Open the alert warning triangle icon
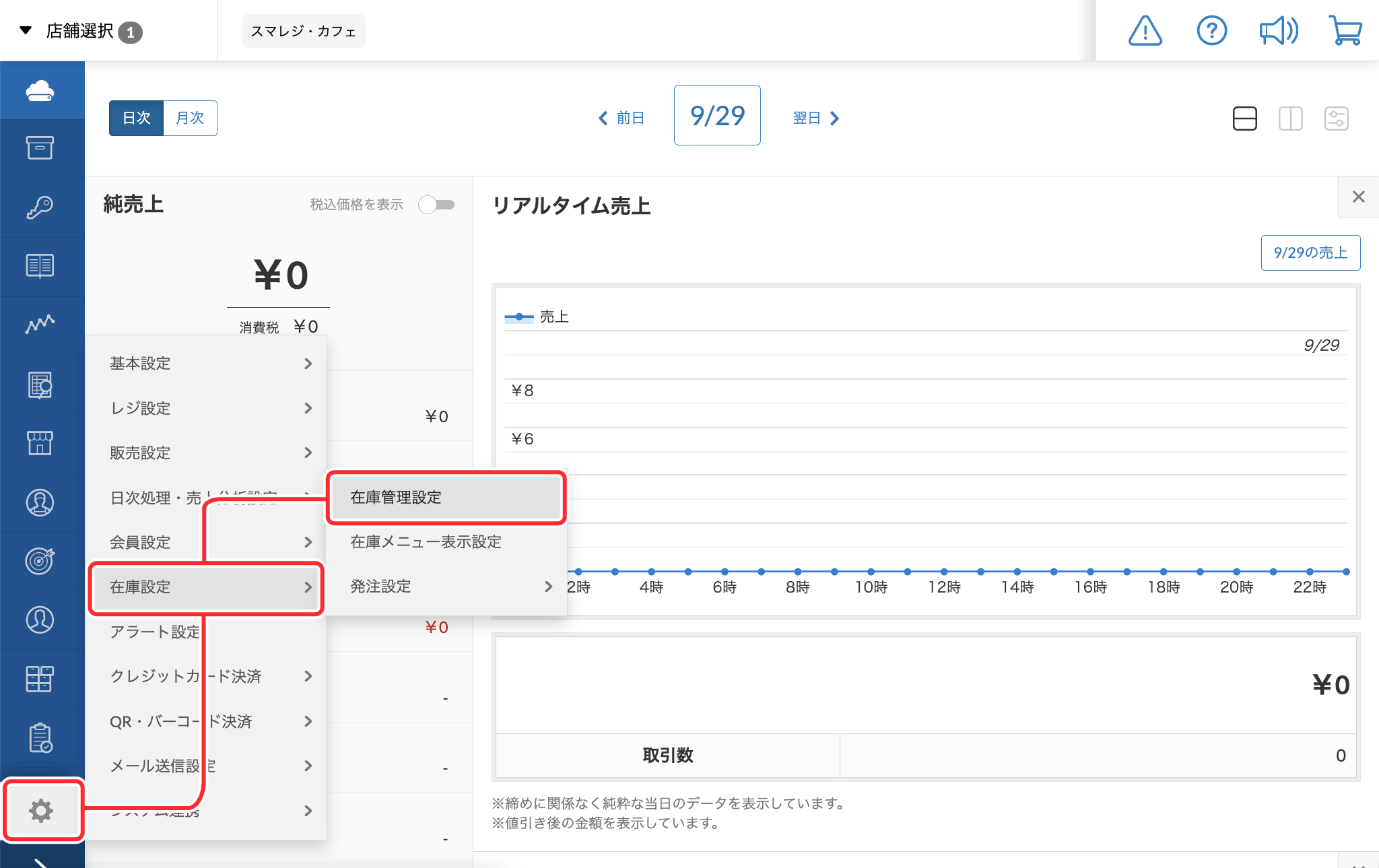The width and height of the screenshot is (1379, 868). pos(1145,31)
